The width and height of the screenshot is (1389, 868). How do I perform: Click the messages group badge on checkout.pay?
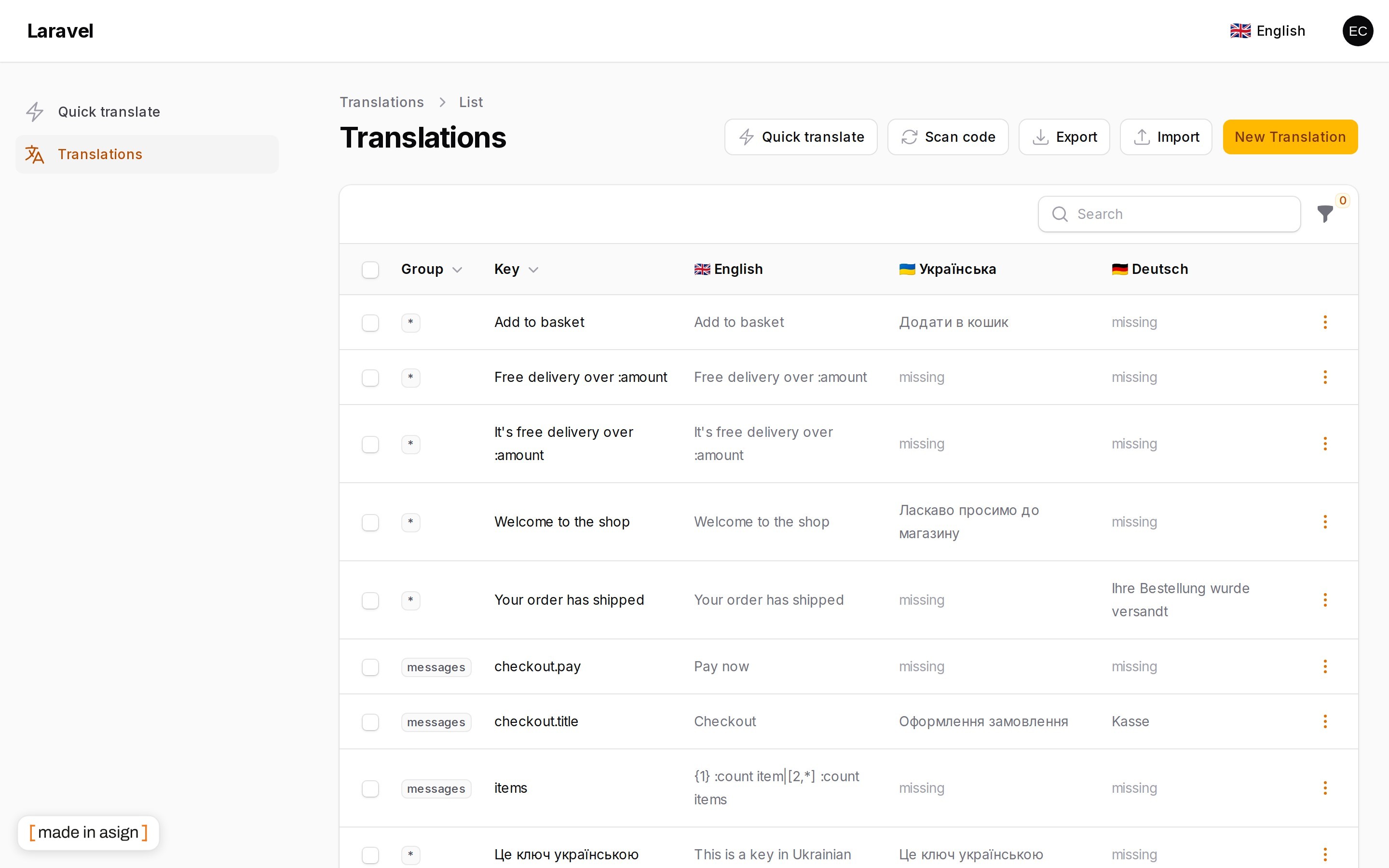436,667
